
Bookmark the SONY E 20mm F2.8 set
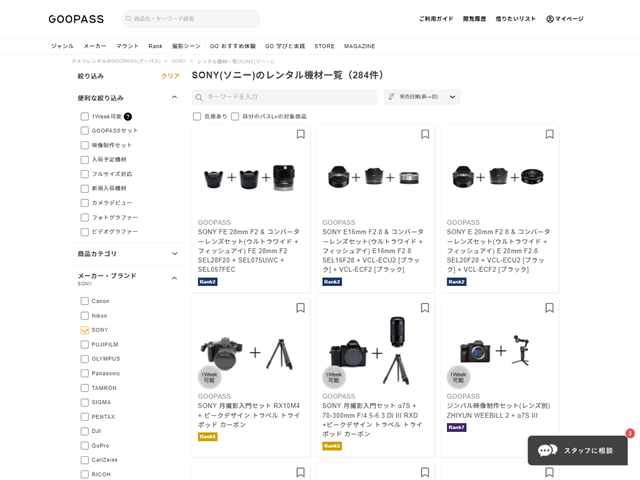pyautogui.click(x=549, y=134)
